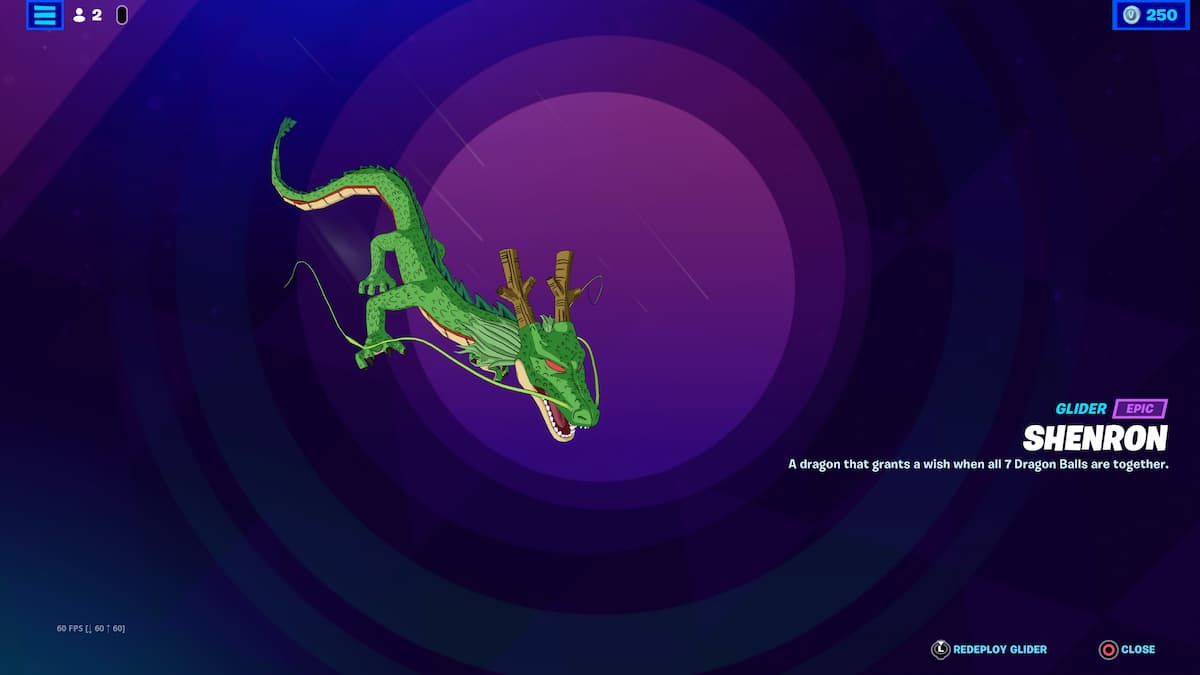The image size is (1200, 675).
Task: Open the hamburger main menu
Action: [45, 15]
